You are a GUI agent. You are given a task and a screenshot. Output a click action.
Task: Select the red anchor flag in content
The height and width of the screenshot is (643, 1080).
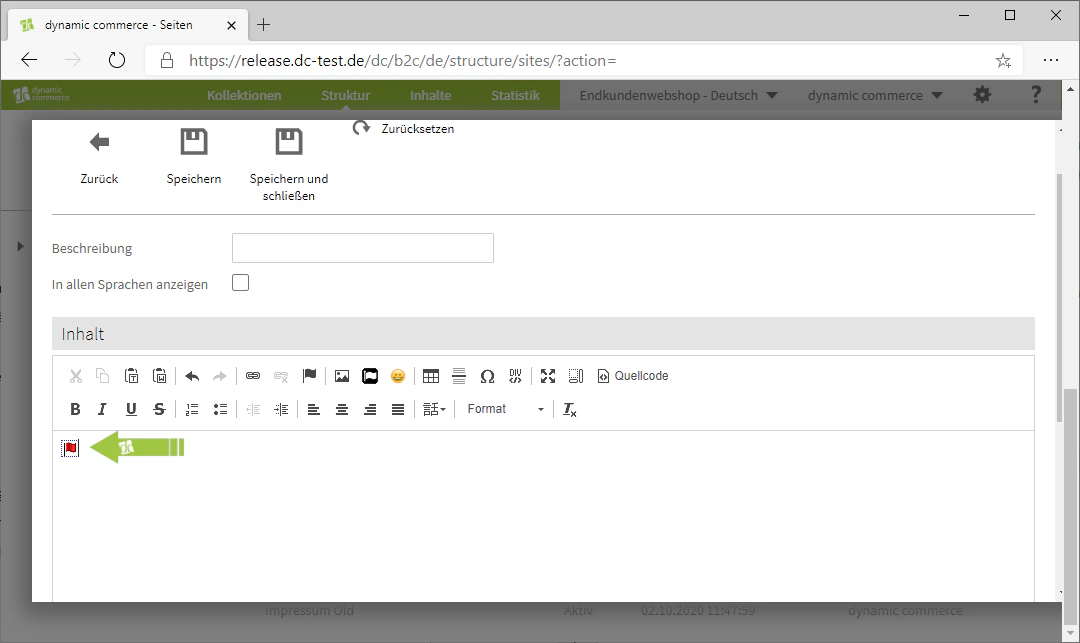[70, 448]
